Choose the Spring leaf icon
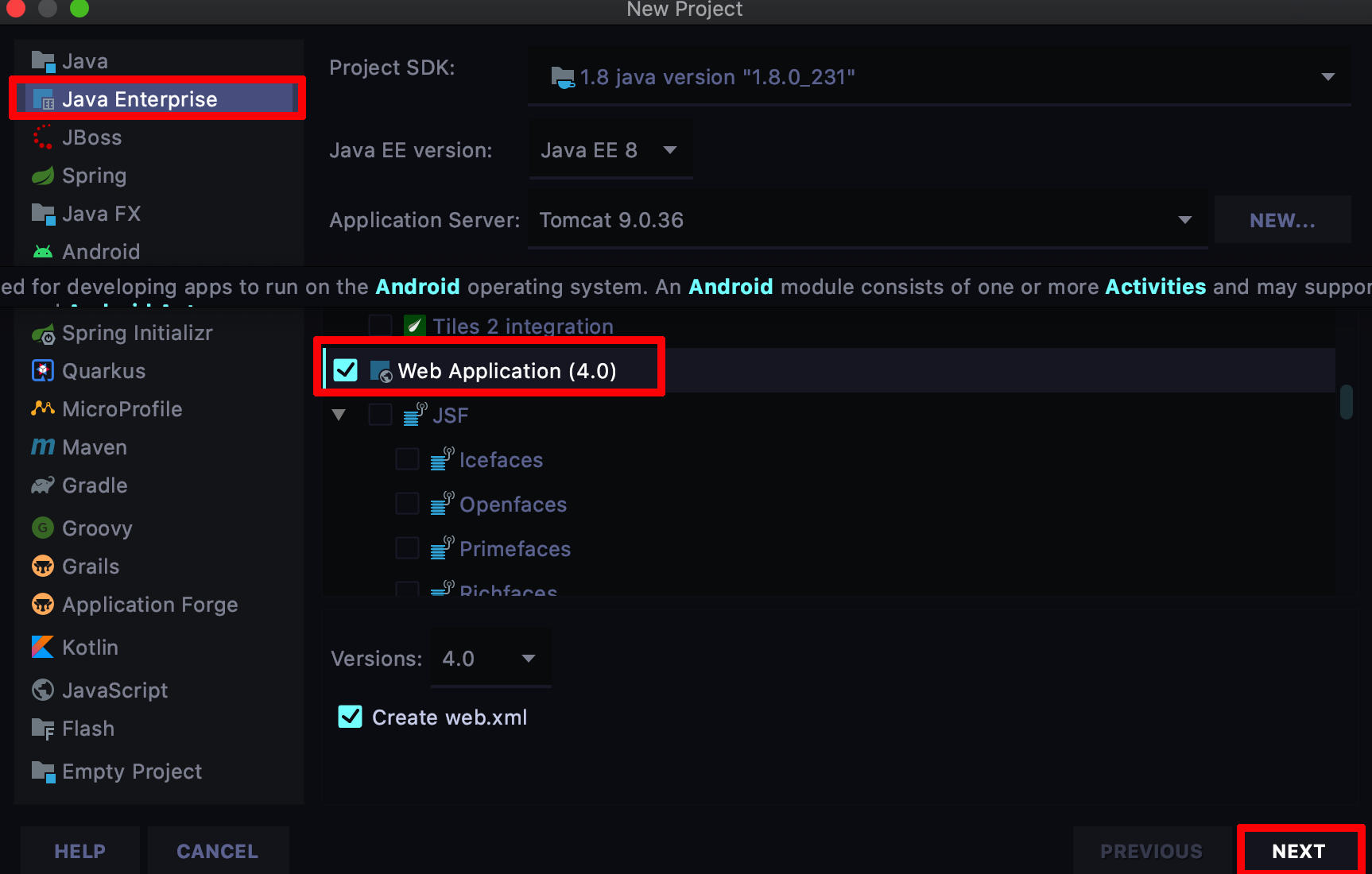This screenshot has width=1372, height=874. pos(43,175)
